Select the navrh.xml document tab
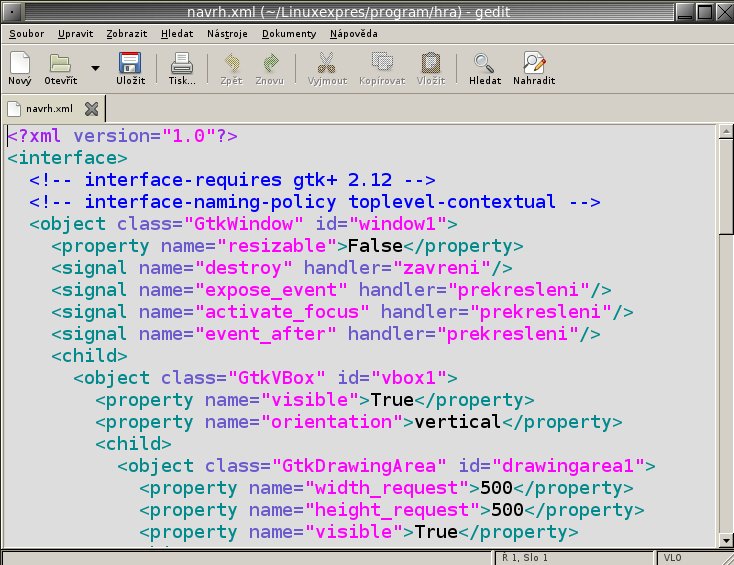 [49, 109]
